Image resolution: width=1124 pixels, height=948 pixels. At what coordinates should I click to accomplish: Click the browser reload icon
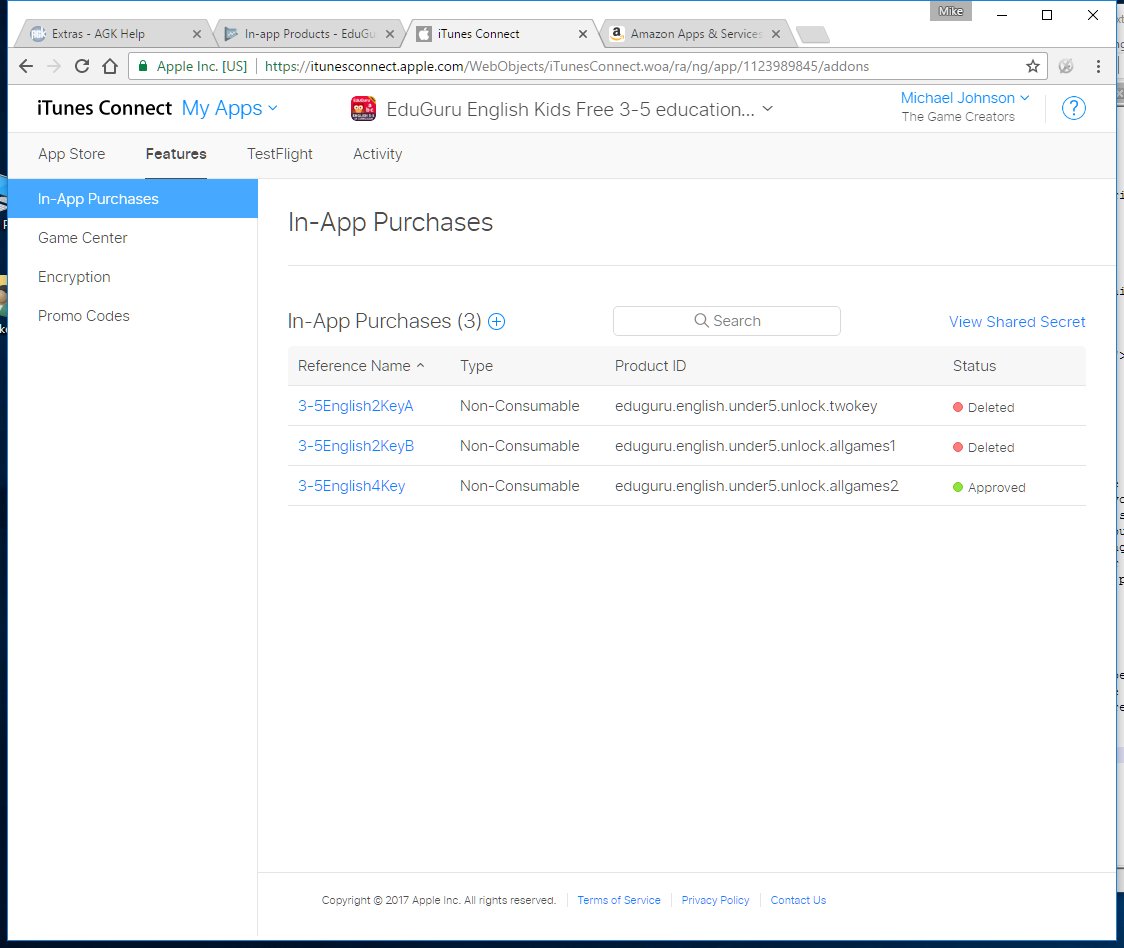tap(83, 66)
